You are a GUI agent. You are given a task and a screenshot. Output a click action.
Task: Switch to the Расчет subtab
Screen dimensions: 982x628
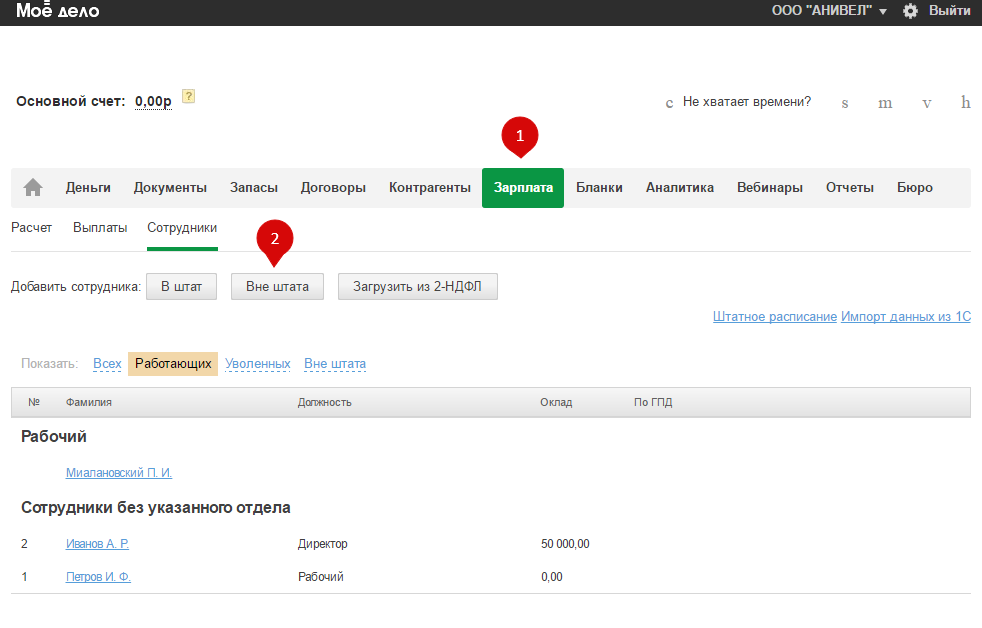31,228
